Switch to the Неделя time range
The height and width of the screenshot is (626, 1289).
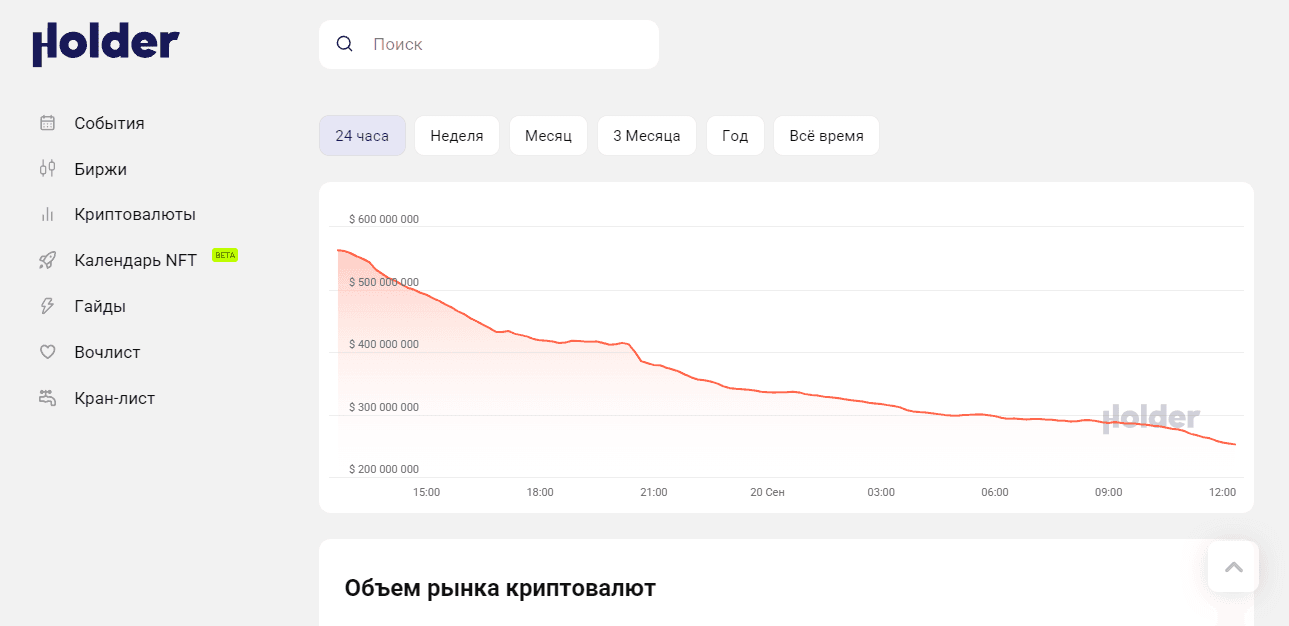click(x=456, y=135)
